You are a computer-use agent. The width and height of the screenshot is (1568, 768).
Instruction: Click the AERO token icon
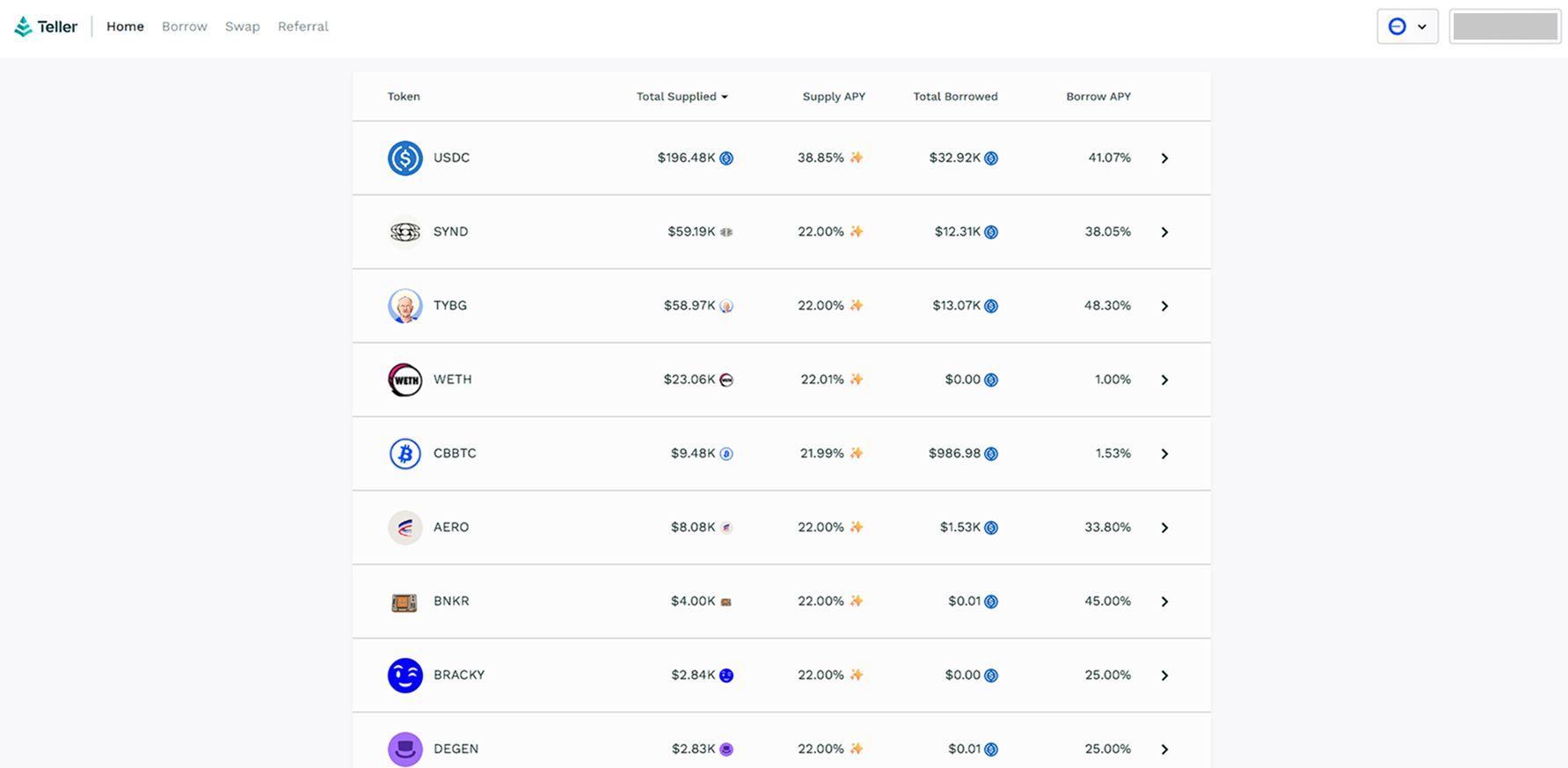pyautogui.click(x=405, y=528)
